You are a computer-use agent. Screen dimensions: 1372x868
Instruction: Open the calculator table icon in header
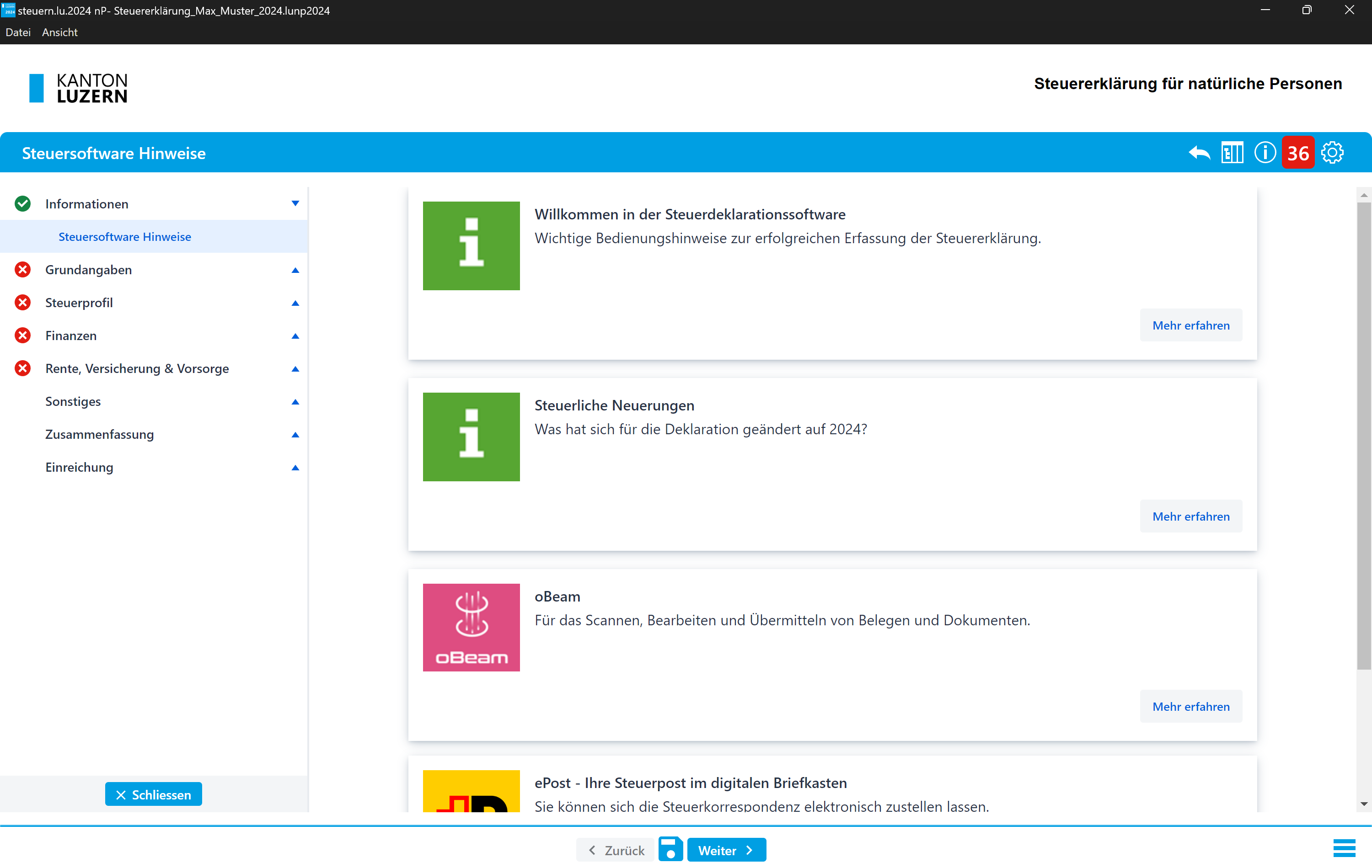tap(1232, 153)
